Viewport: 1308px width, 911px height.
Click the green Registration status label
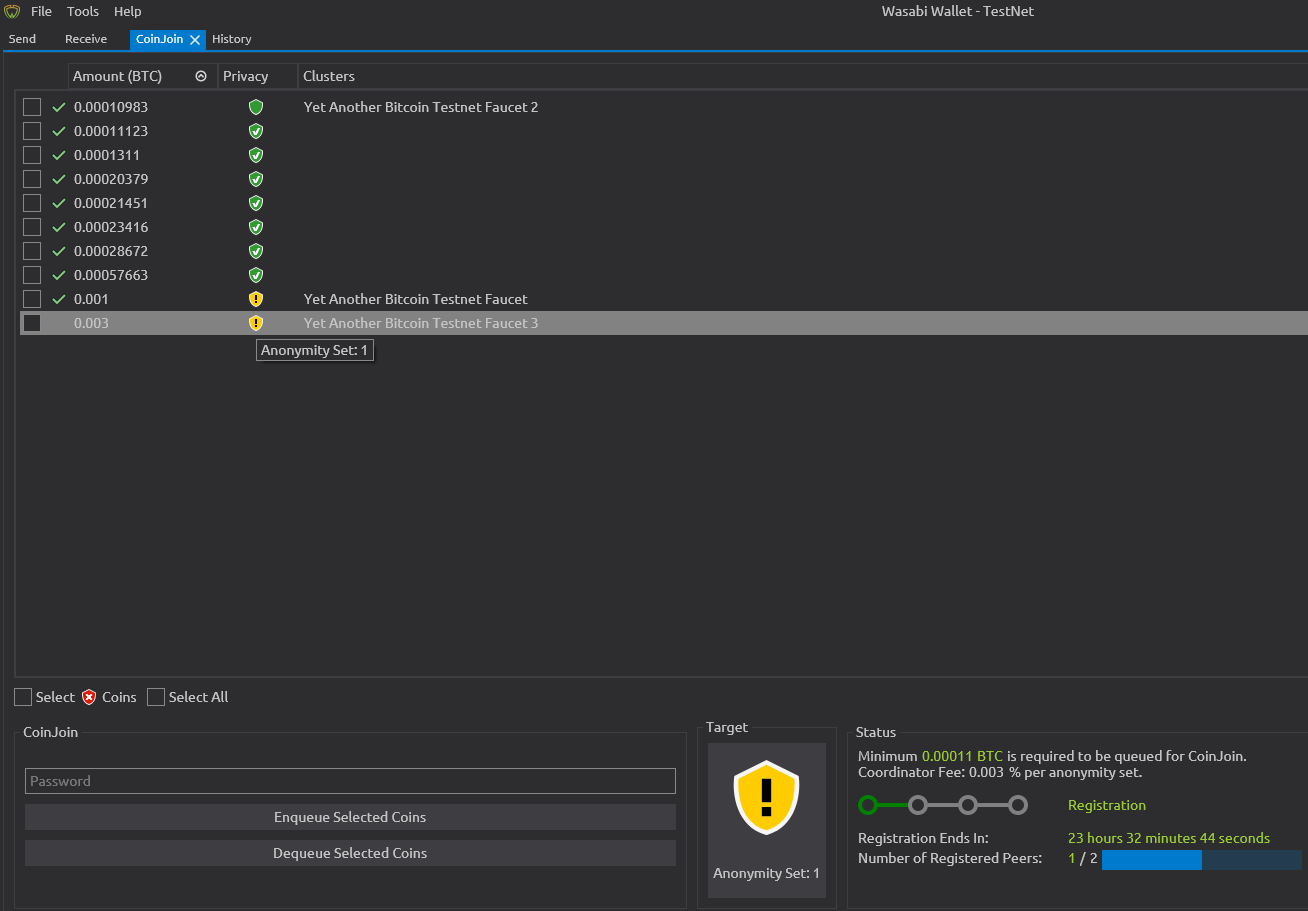coord(1107,805)
